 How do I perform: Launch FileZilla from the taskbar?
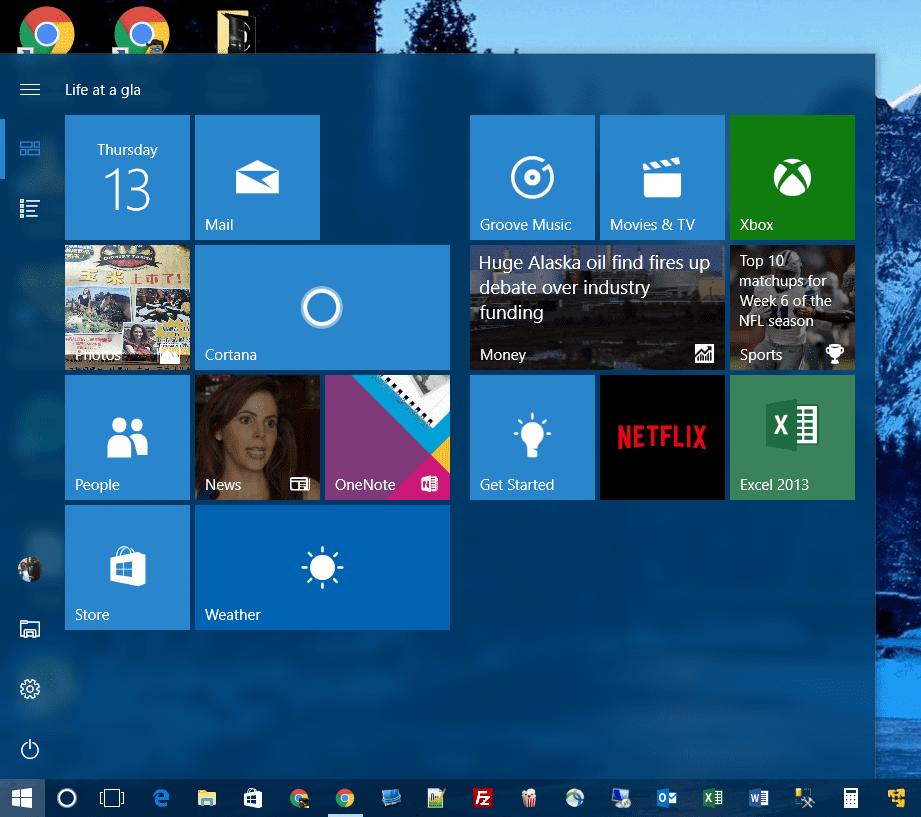pyautogui.click(x=483, y=798)
